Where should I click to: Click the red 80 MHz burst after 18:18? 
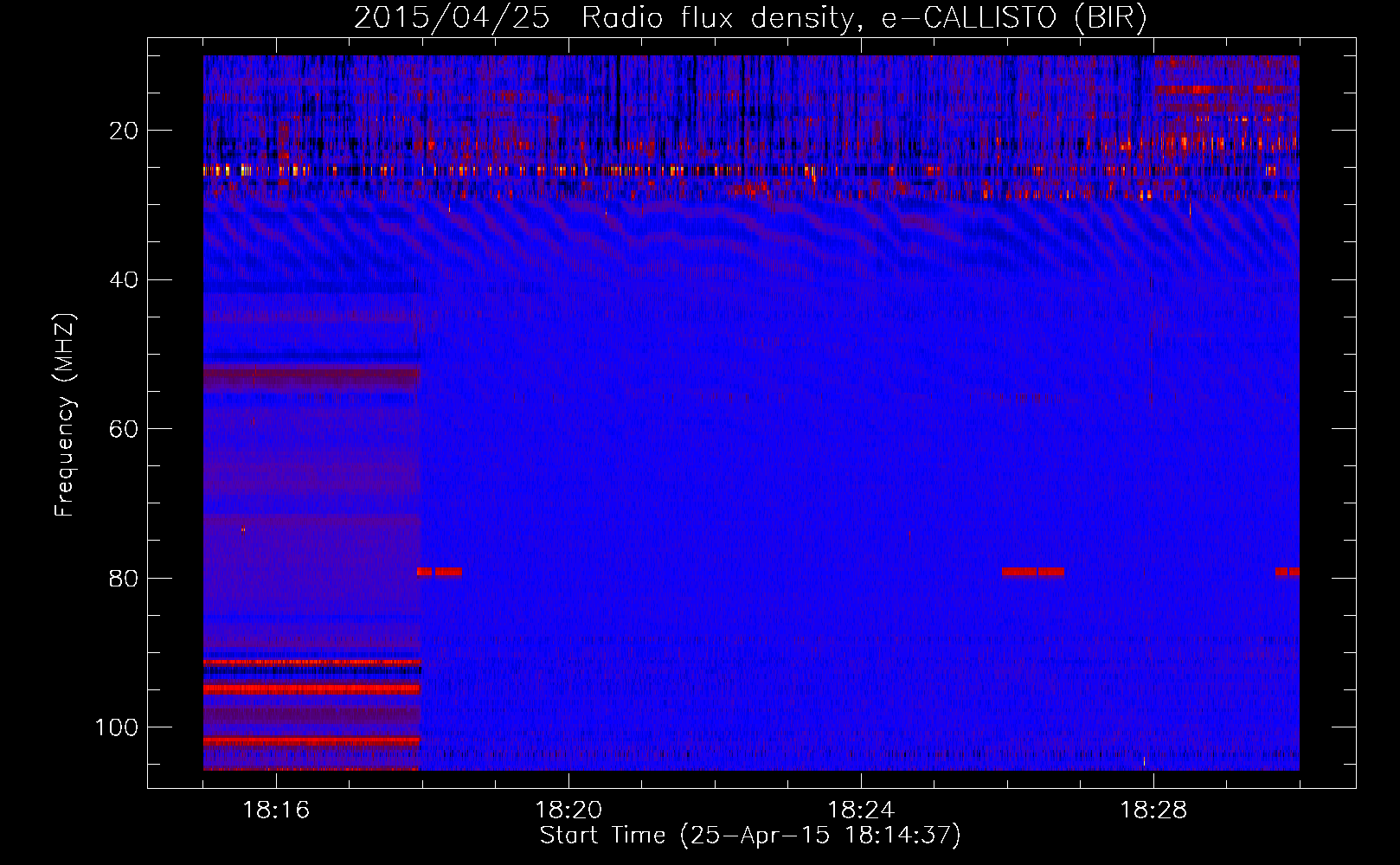coord(439,572)
